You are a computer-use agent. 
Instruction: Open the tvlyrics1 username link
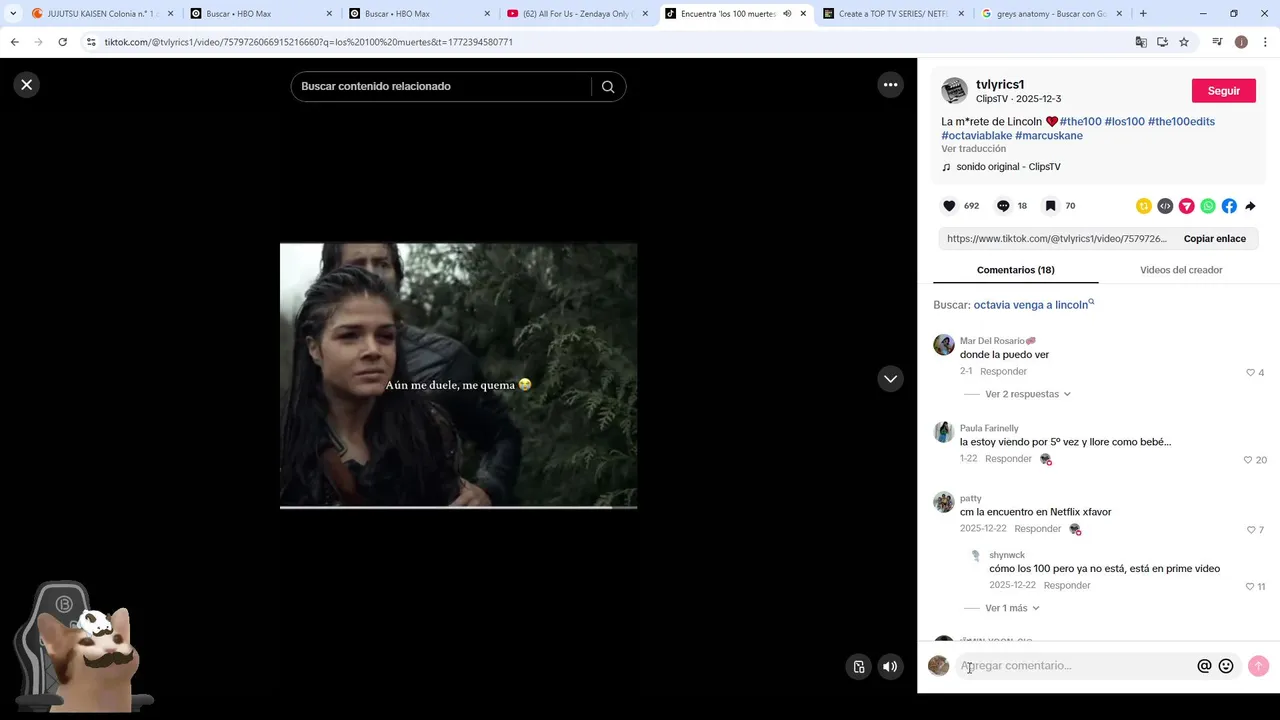click(1000, 85)
